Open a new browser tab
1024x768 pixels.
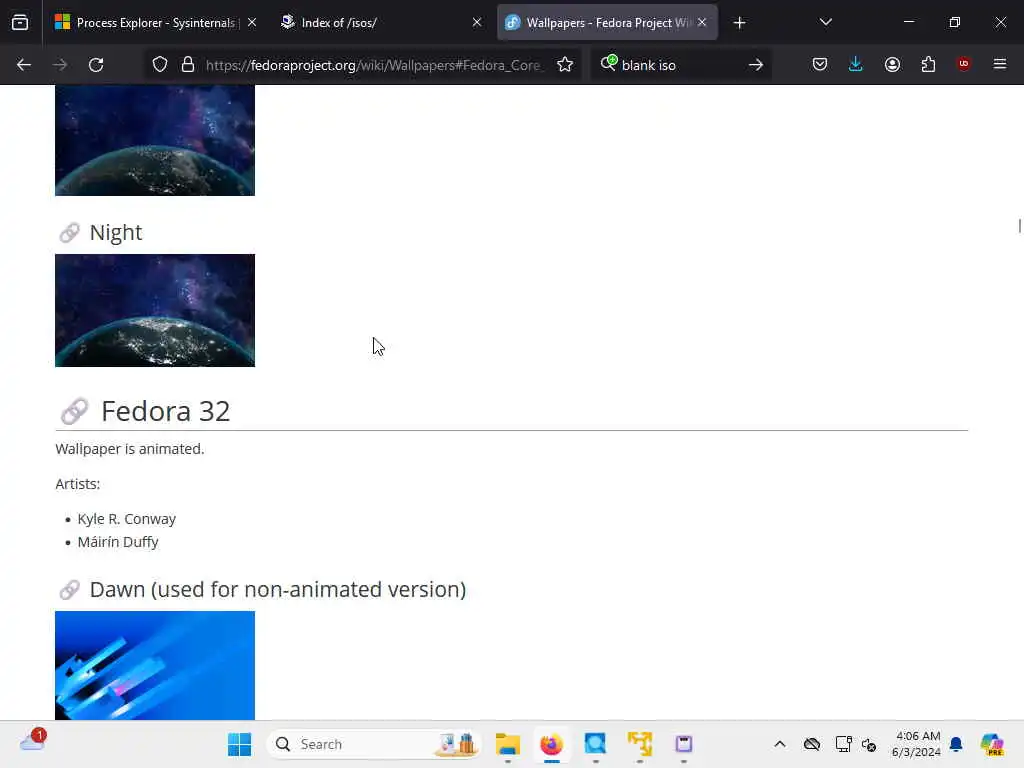coord(739,23)
